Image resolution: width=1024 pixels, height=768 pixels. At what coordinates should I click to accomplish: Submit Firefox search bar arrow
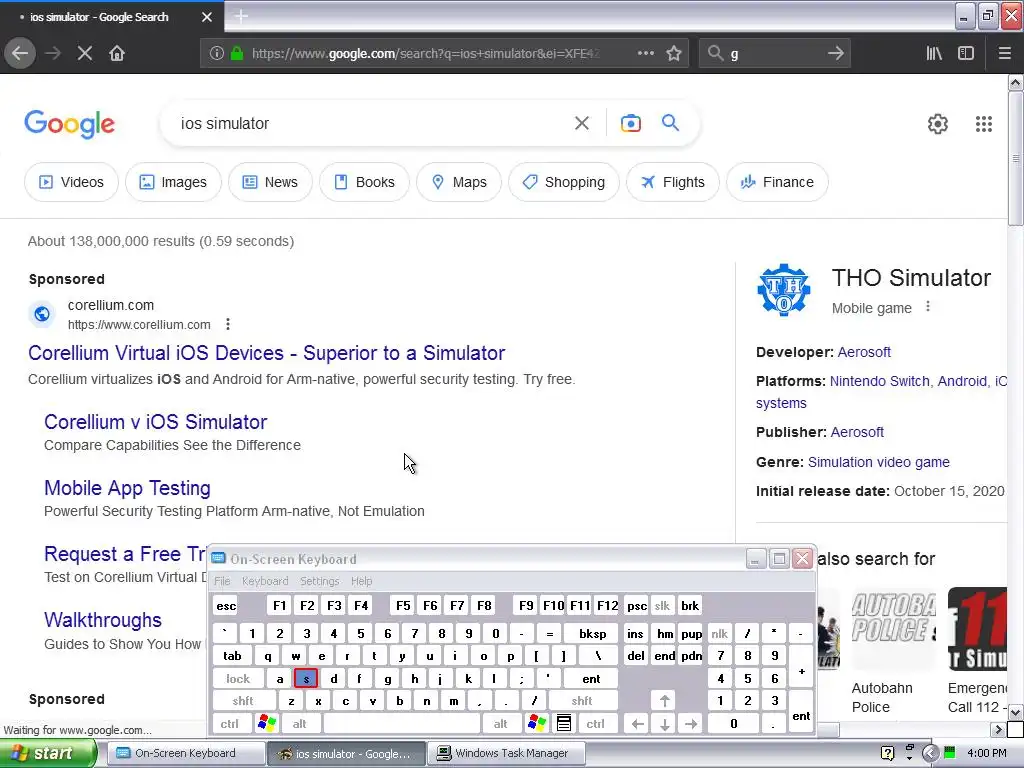pos(835,53)
